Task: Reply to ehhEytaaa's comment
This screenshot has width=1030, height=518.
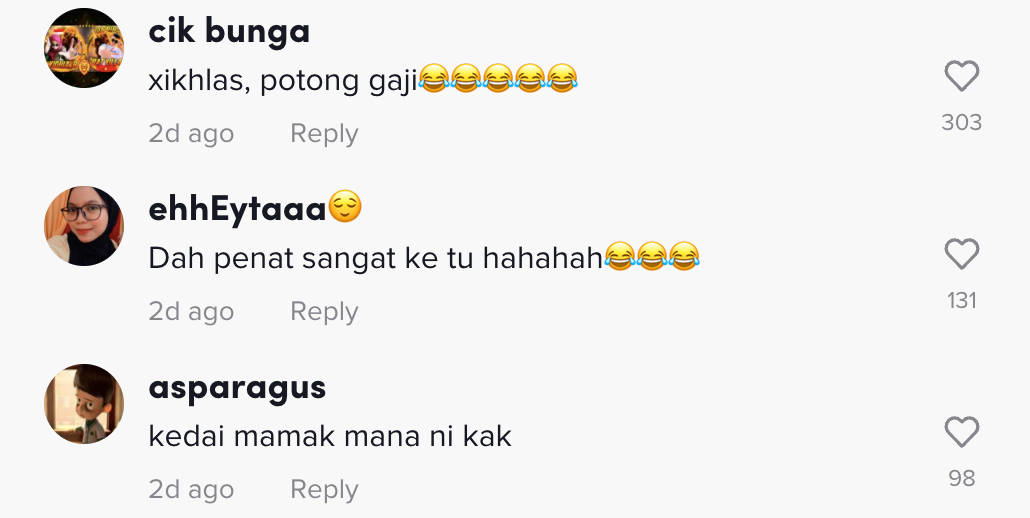Action: click(x=323, y=311)
